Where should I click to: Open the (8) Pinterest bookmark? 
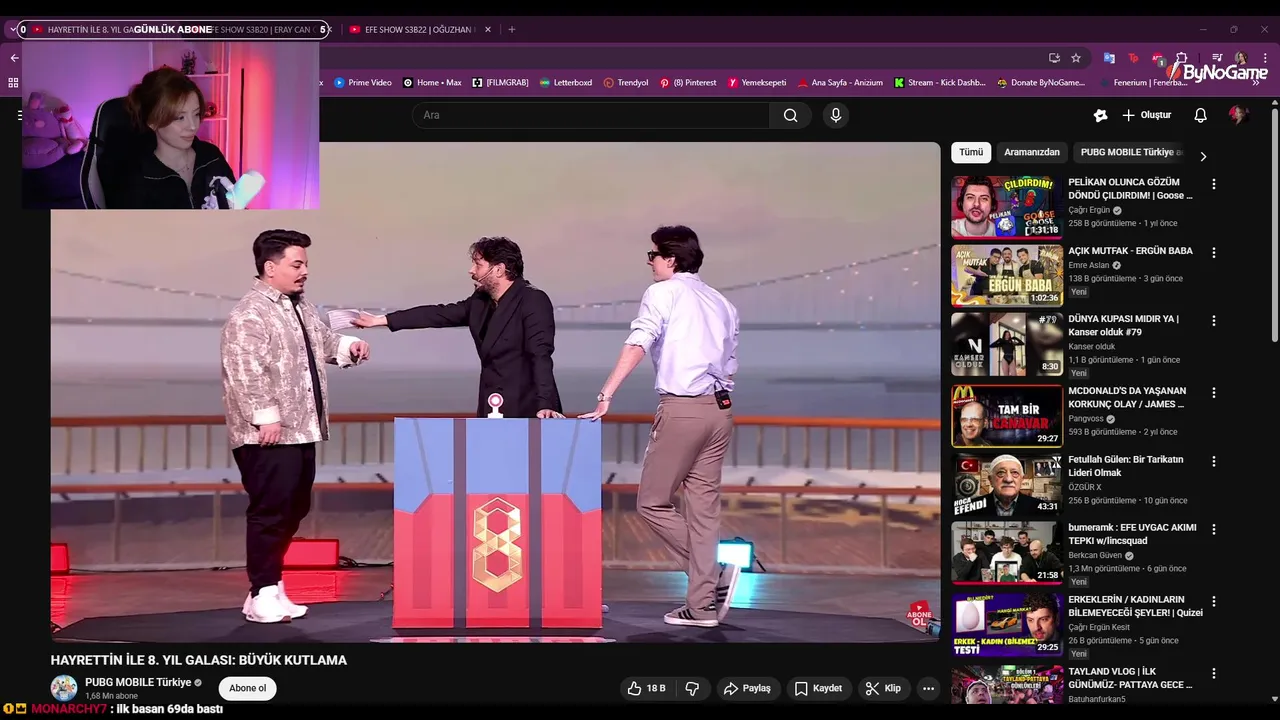coord(688,83)
